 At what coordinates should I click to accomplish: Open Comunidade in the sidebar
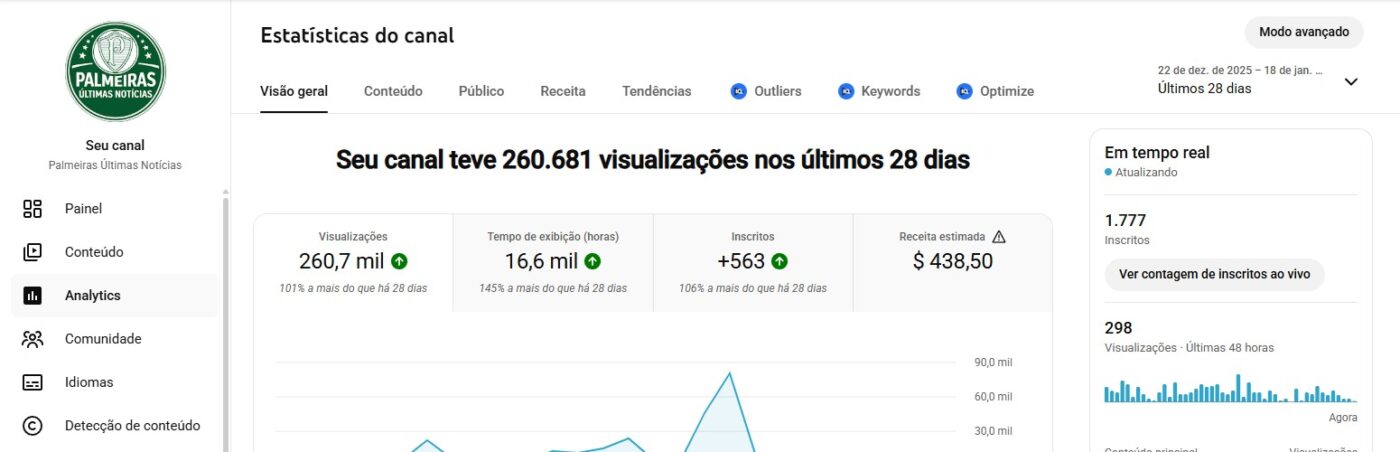[x=115, y=339]
